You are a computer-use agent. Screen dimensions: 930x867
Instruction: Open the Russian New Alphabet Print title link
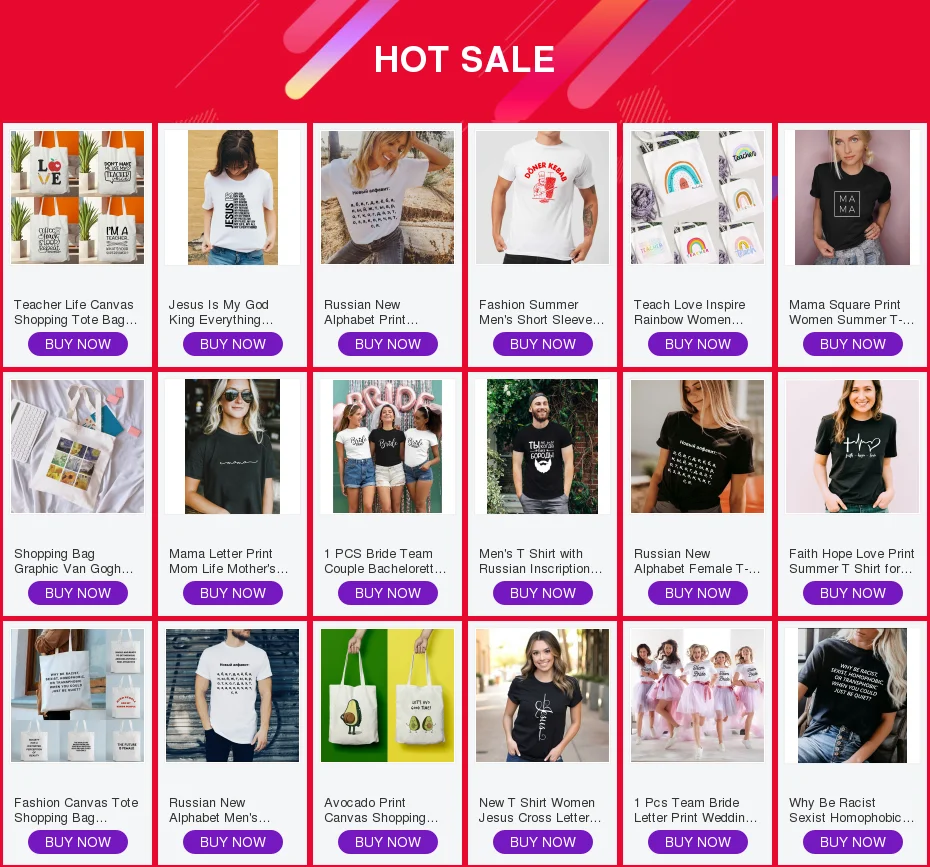pyautogui.click(x=371, y=312)
